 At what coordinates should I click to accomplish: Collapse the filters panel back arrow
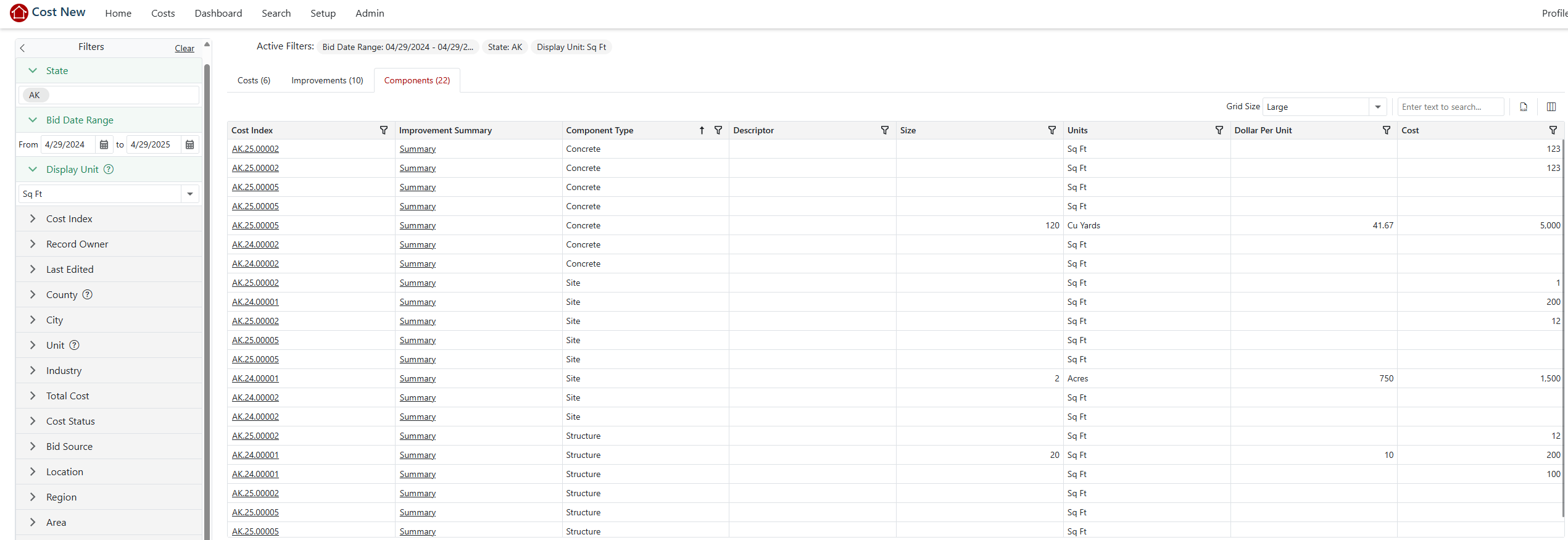click(x=23, y=48)
